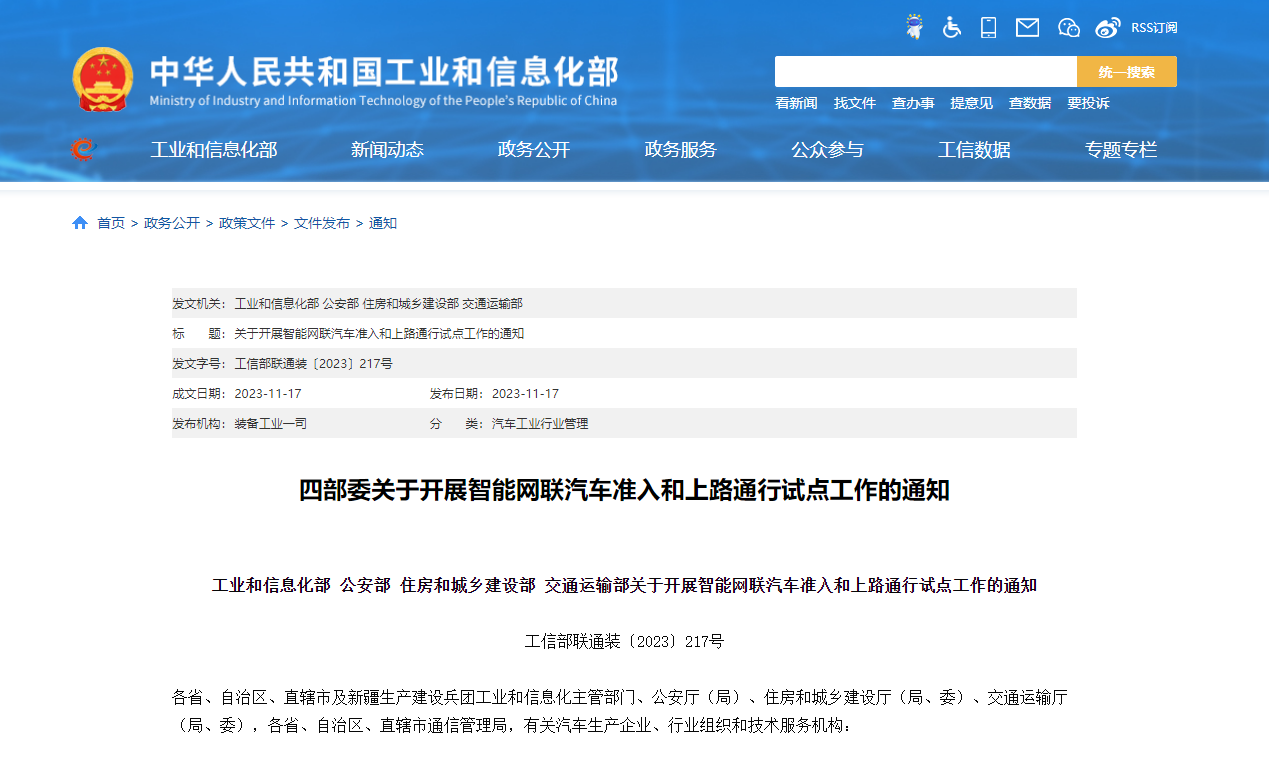Open the 看新闻 quick link
This screenshot has height=757, width=1269.
tap(796, 103)
